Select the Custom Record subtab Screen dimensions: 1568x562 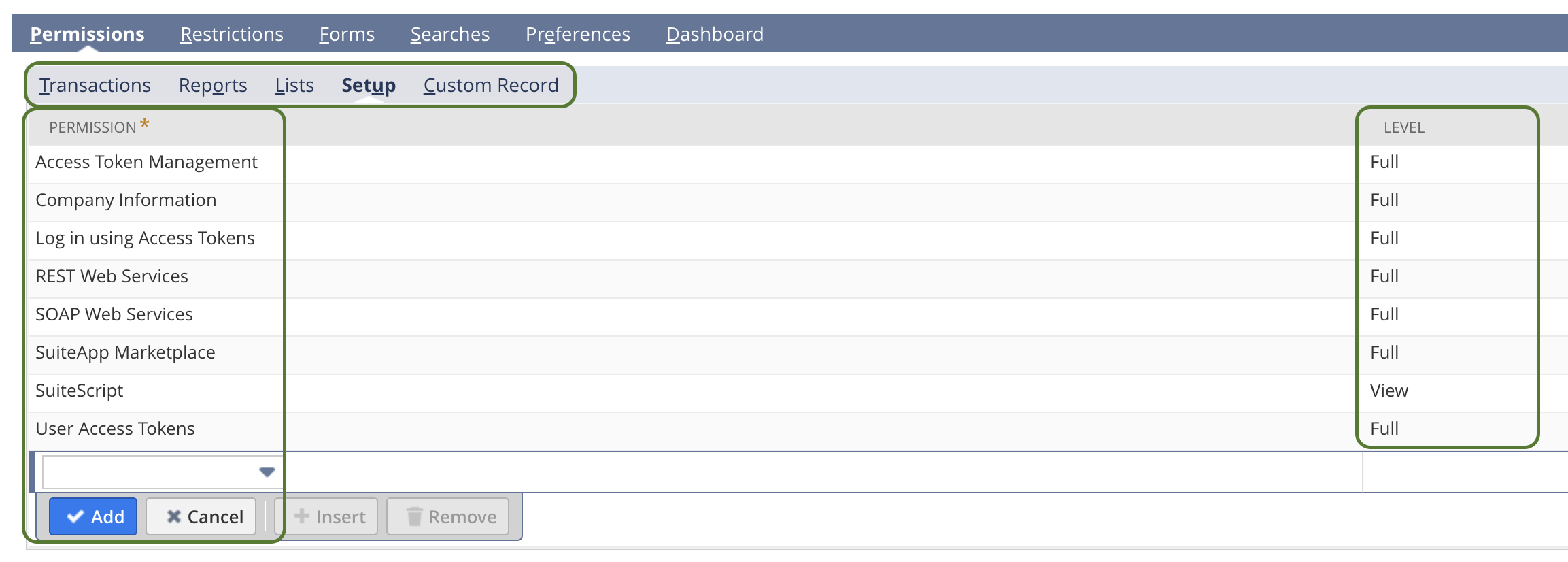(491, 85)
